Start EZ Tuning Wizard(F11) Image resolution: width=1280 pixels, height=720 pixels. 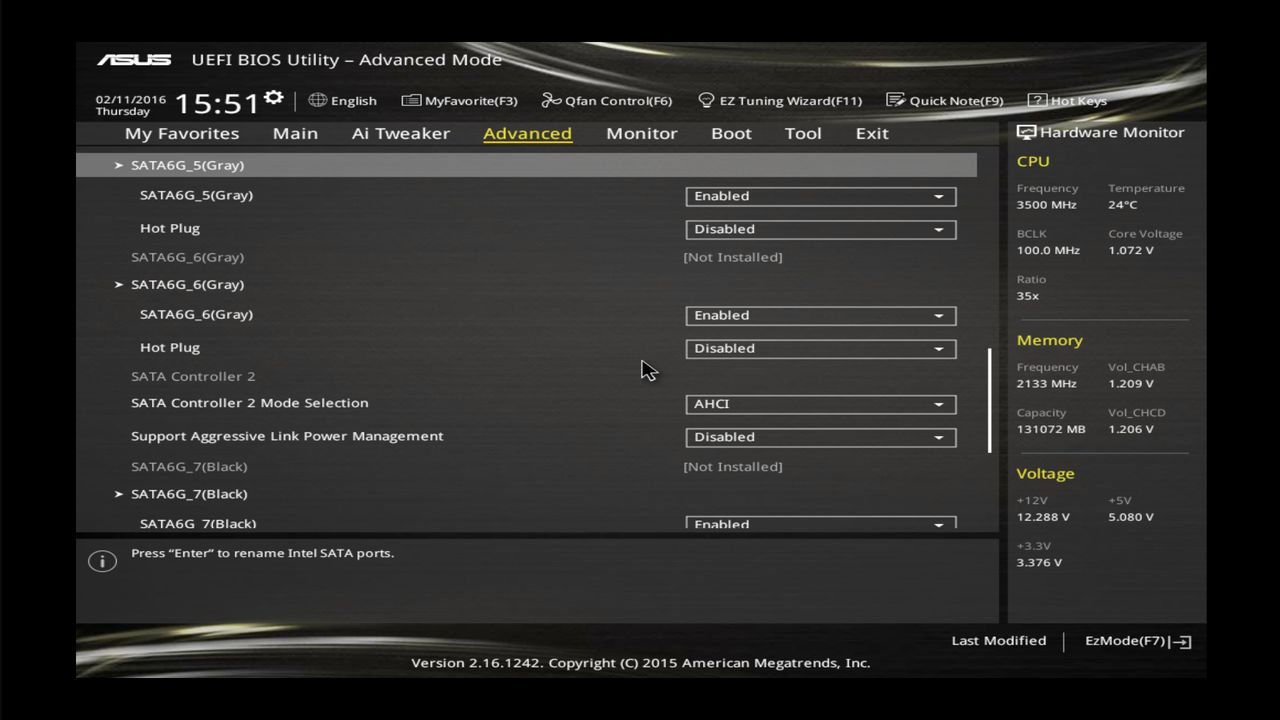coord(780,100)
